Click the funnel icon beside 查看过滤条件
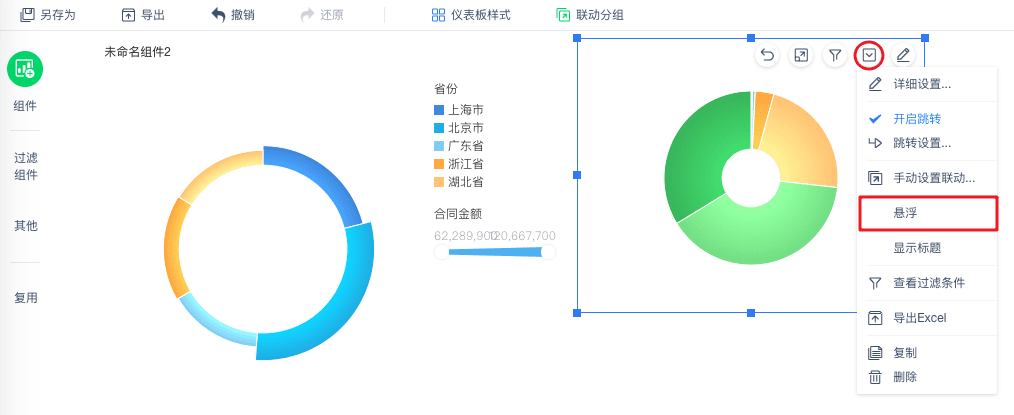This screenshot has width=1014, height=415. [x=875, y=283]
